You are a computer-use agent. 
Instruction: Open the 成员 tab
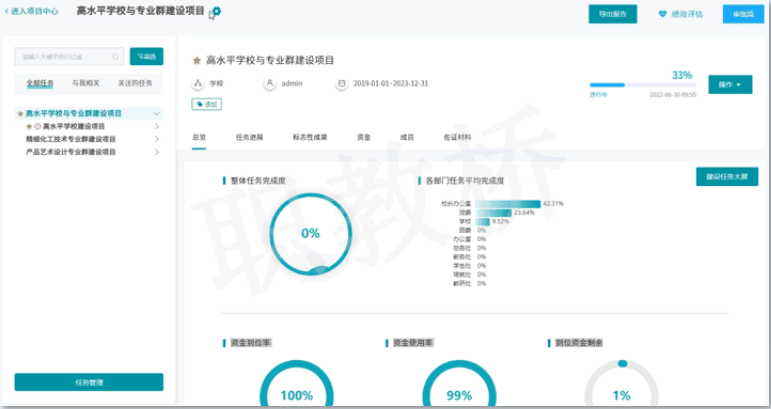tap(407, 137)
